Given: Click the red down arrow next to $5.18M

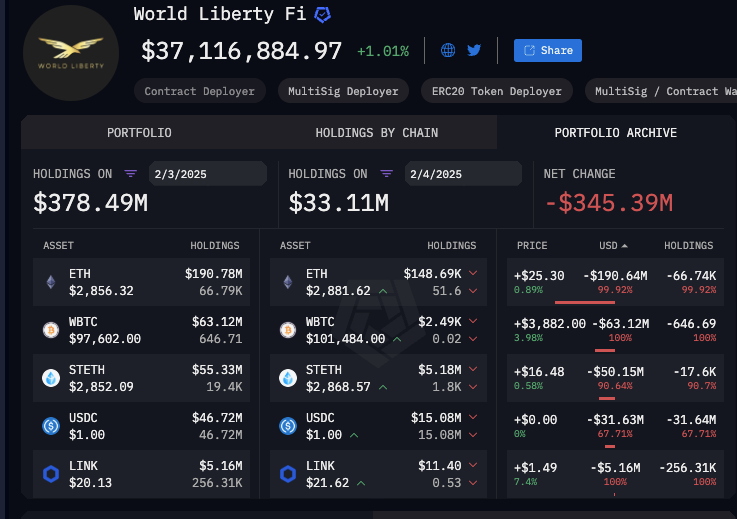Looking at the screenshot, I should (473, 369).
